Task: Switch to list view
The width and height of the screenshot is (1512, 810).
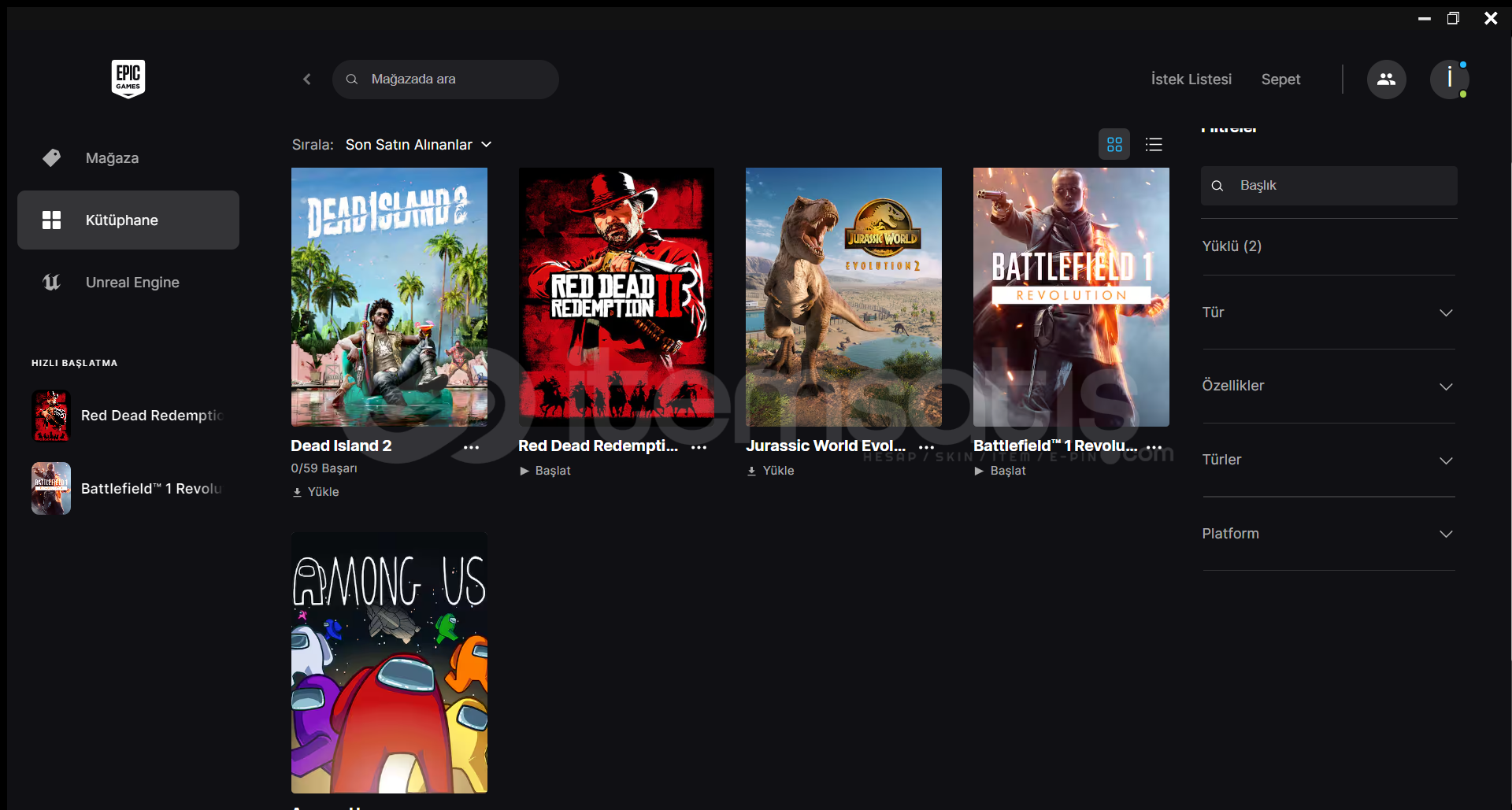Action: tap(1154, 144)
